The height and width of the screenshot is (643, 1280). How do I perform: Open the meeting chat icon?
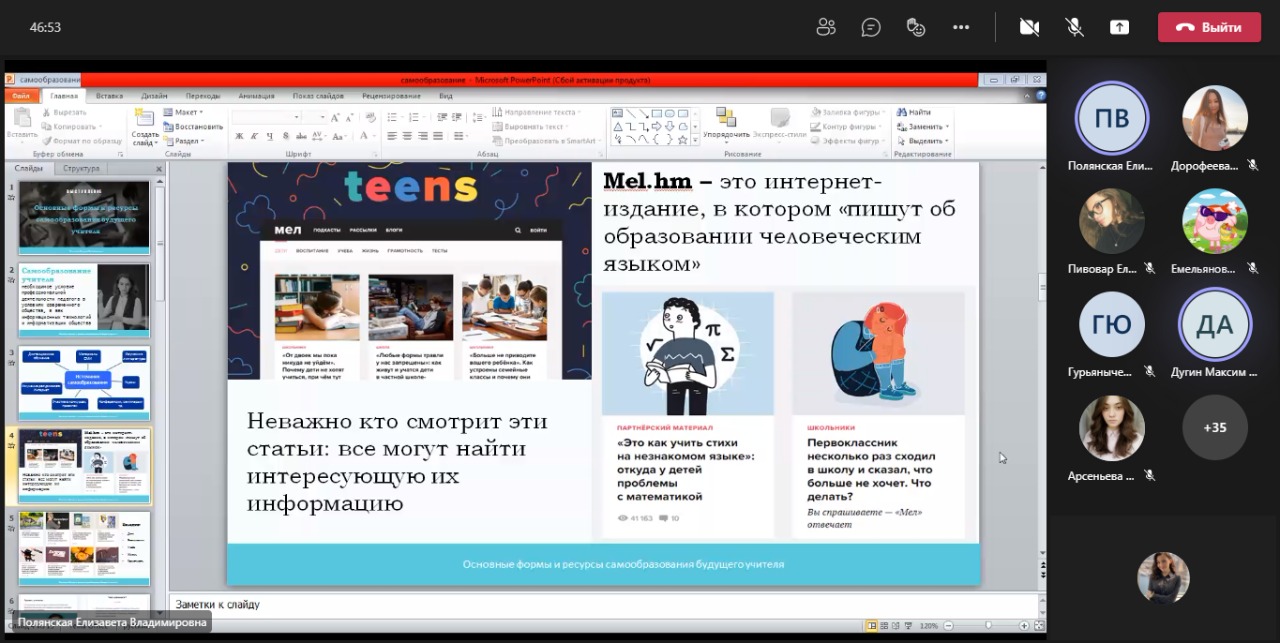point(871,27)
